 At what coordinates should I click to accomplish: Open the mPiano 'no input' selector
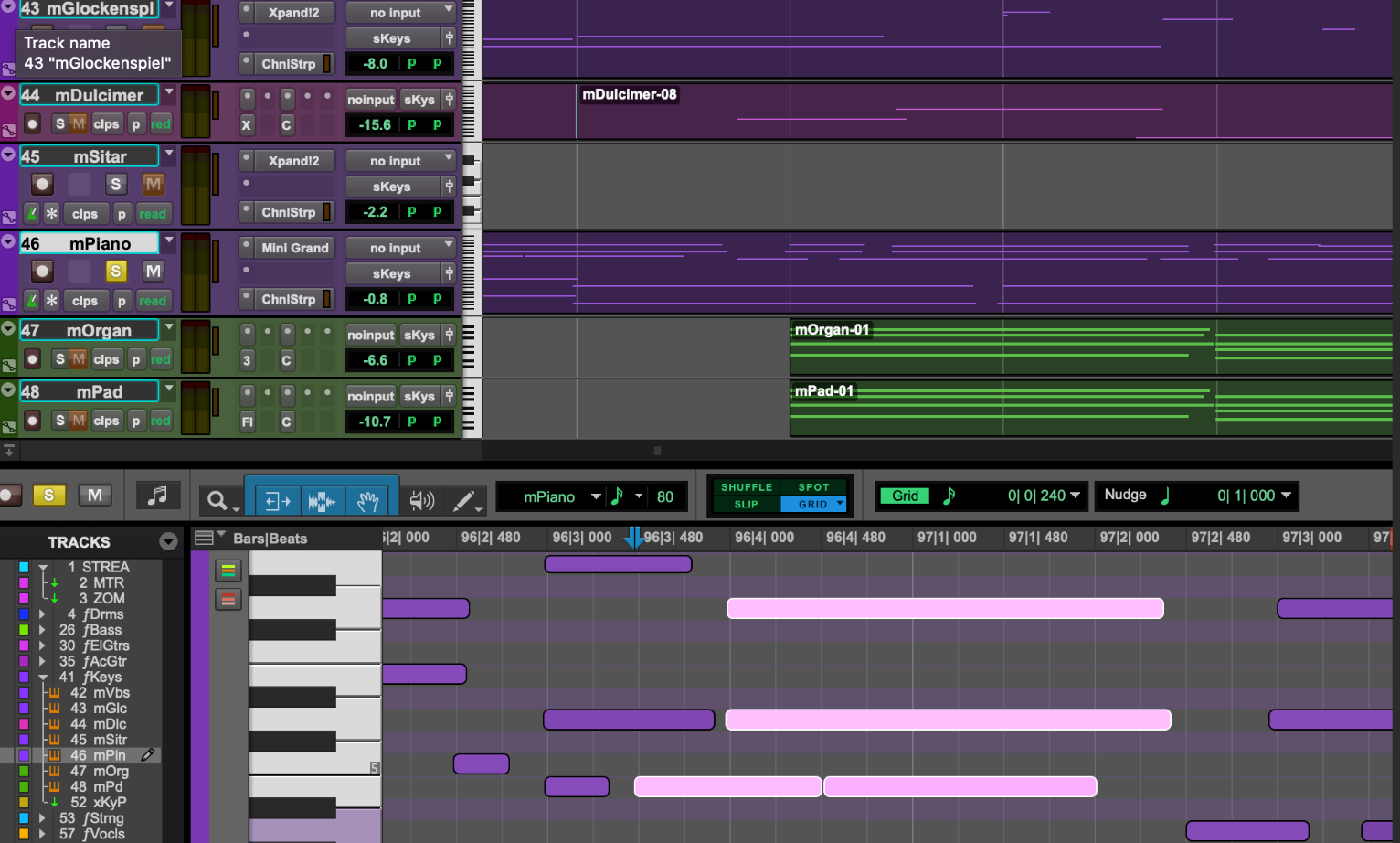click(399, 248)
